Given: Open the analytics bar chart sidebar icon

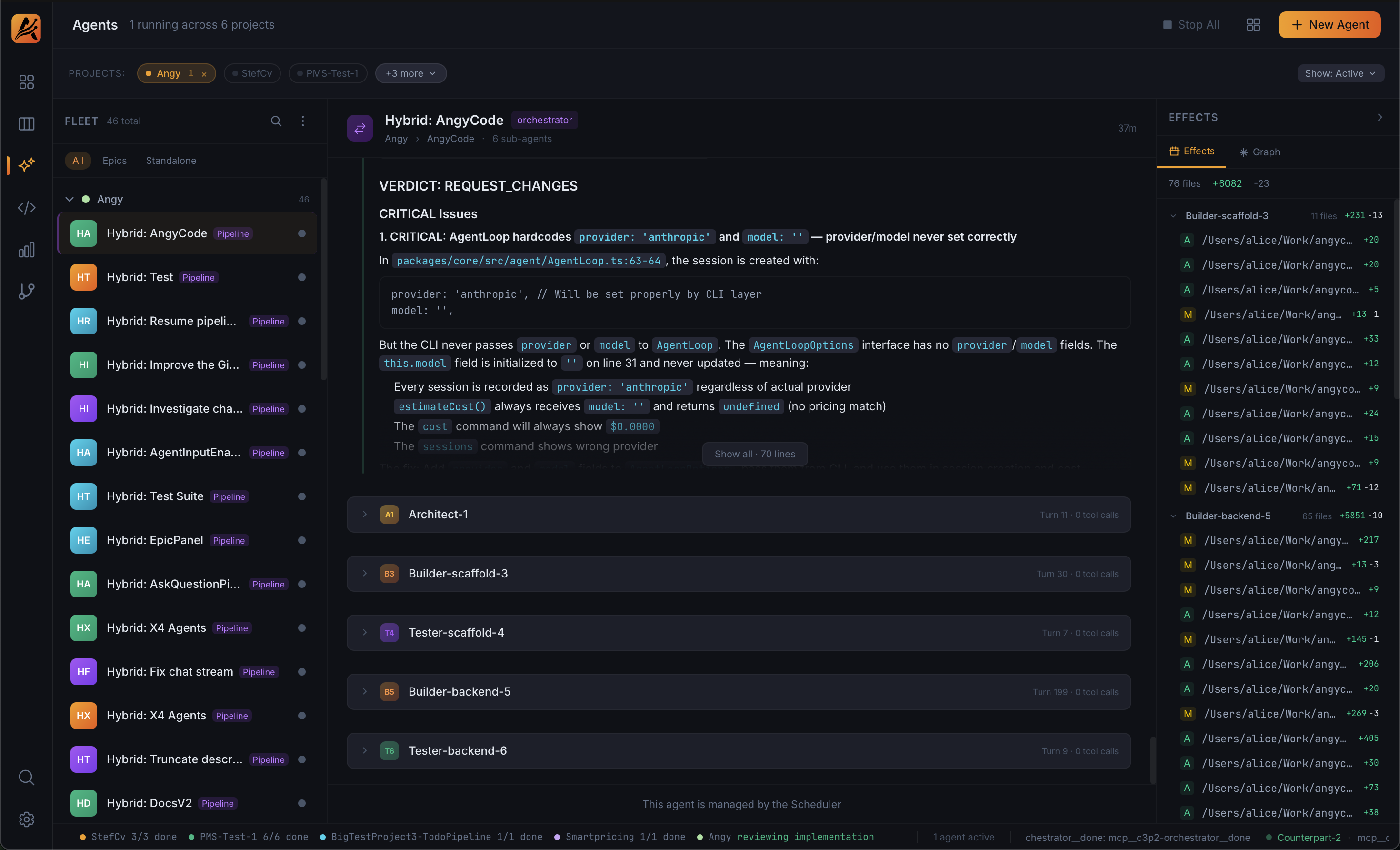Looking at the screenshot, I should pos(26,250).
